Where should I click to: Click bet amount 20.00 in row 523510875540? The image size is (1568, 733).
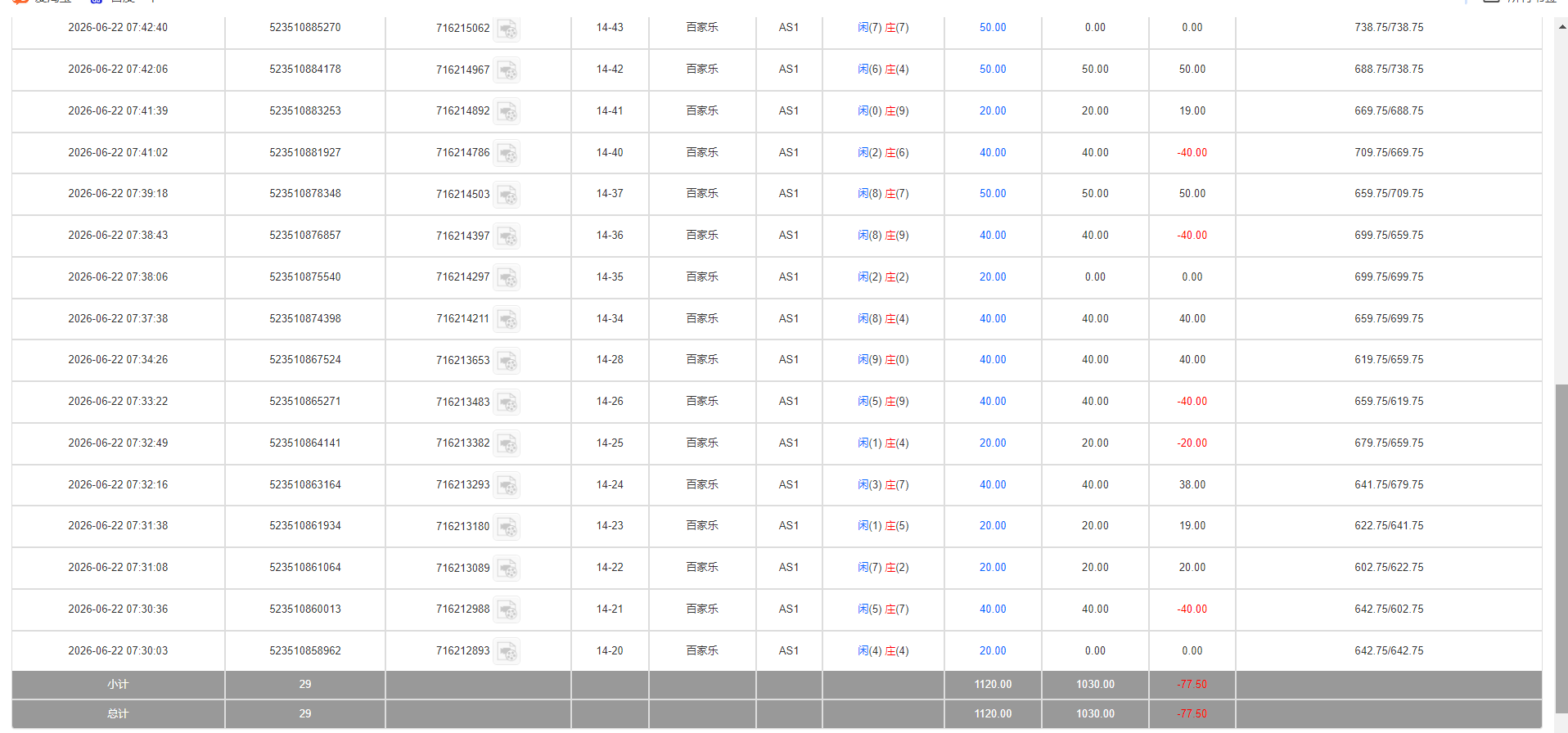tap(993, 277)
